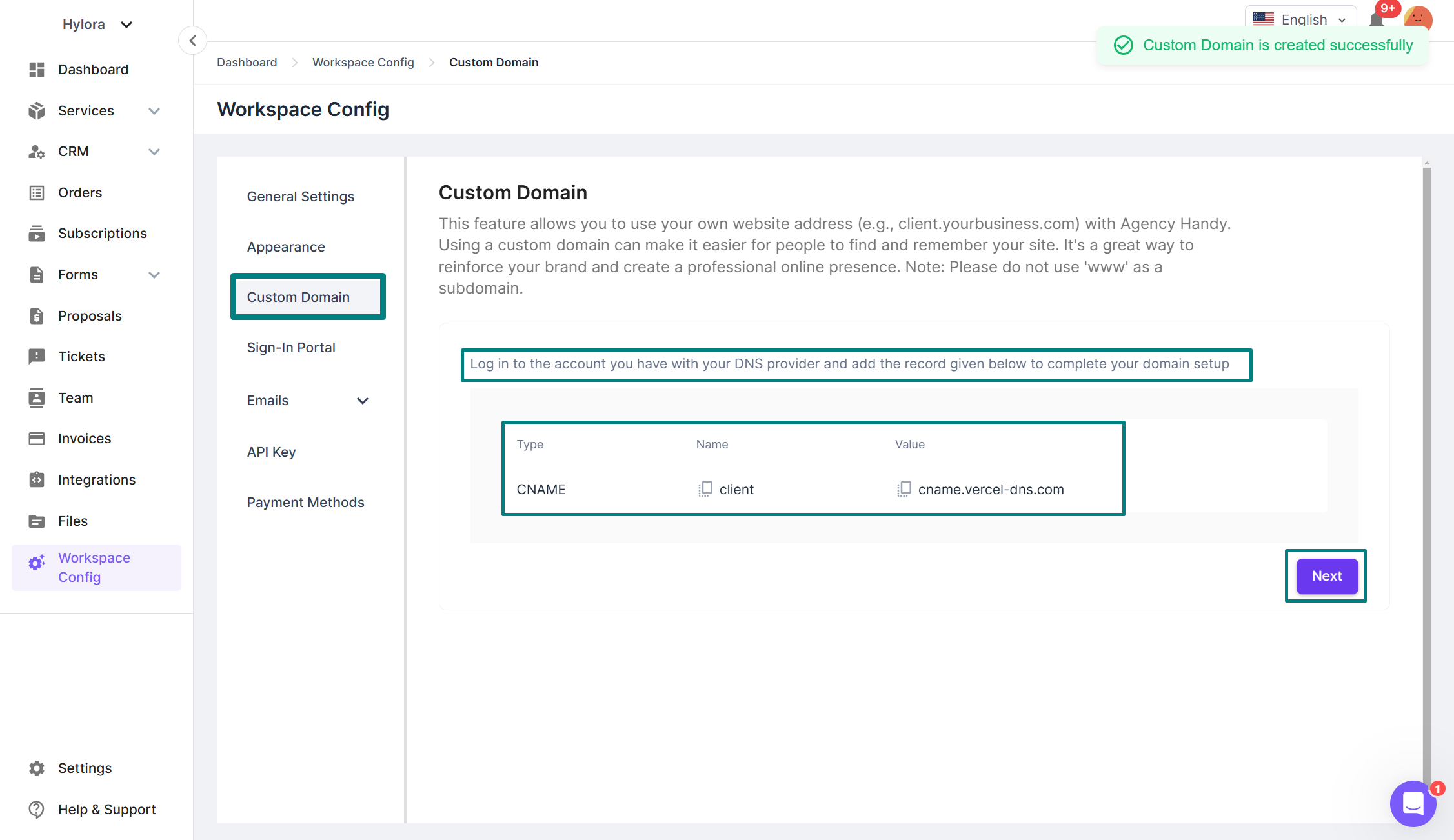The width and height of the screenshot is (1454, 840).
Task: Collapse sidebar with the arrow button
Action: pyautogui.click(x=192, y=41)
